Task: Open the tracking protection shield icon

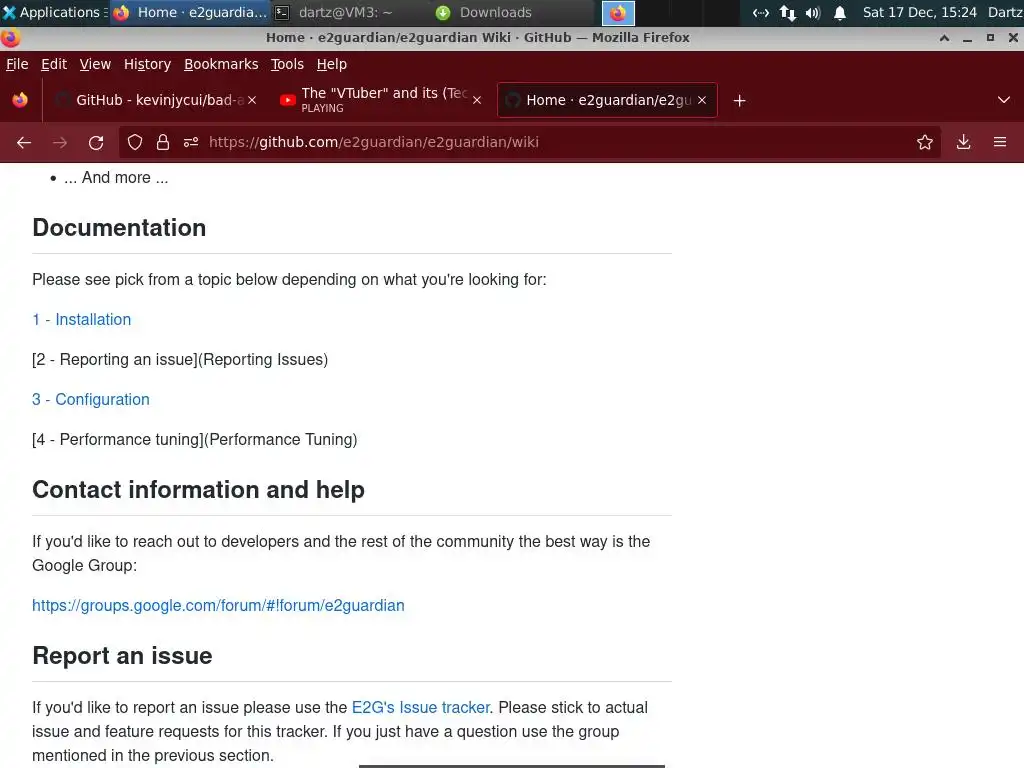Action: tap(135, 142)
